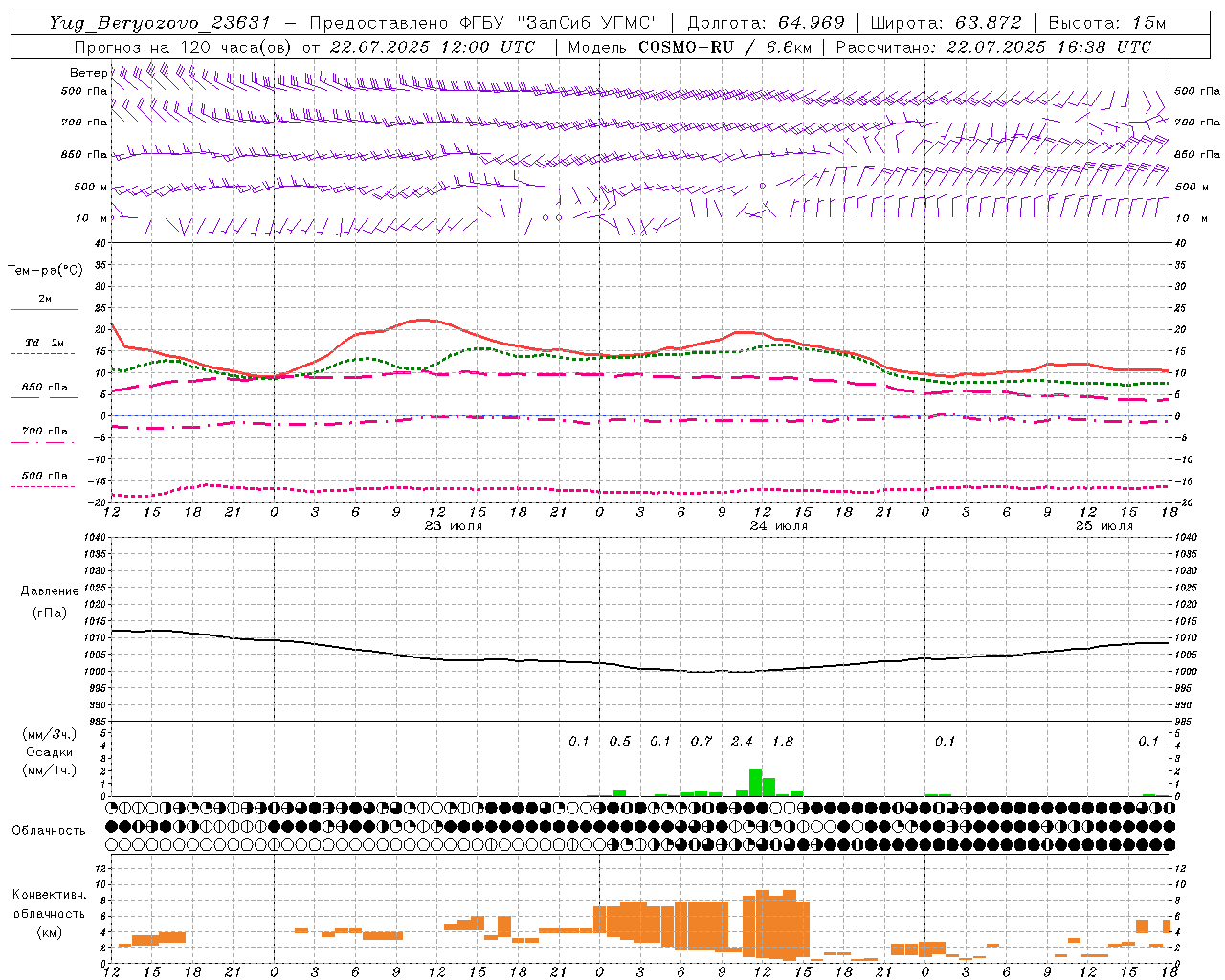This screenshot has width=1225, height=980.
Task: Click the Тем-ра(°C) temperature panel label
Action: pyautogui.click(x=45, y=271)
